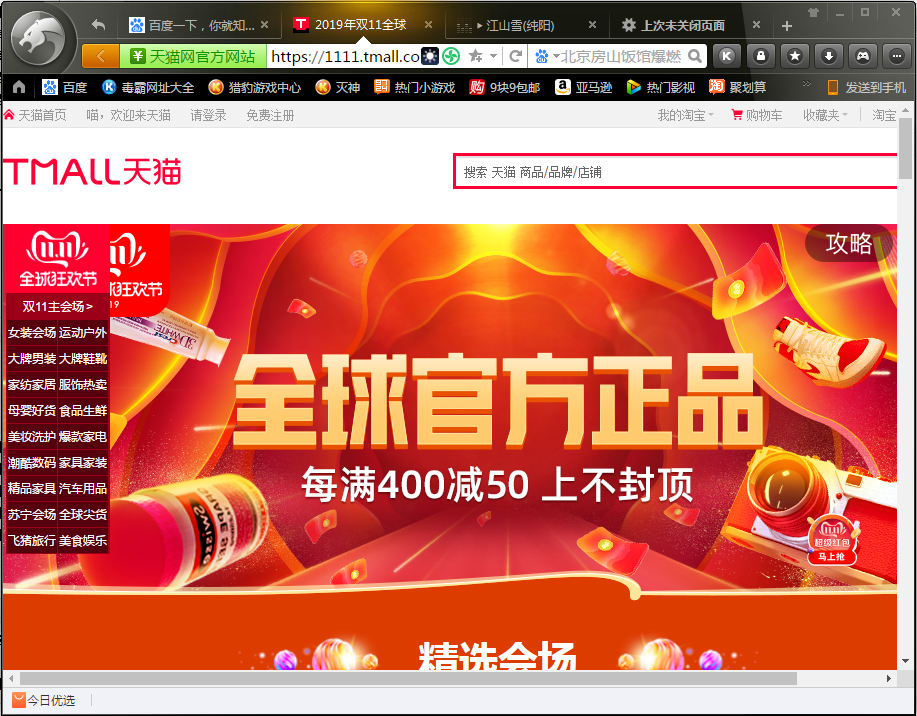Expand the 收藏夹 dropdown menu
This screenshot has width=917, height=716.
[x=822, y=115]
